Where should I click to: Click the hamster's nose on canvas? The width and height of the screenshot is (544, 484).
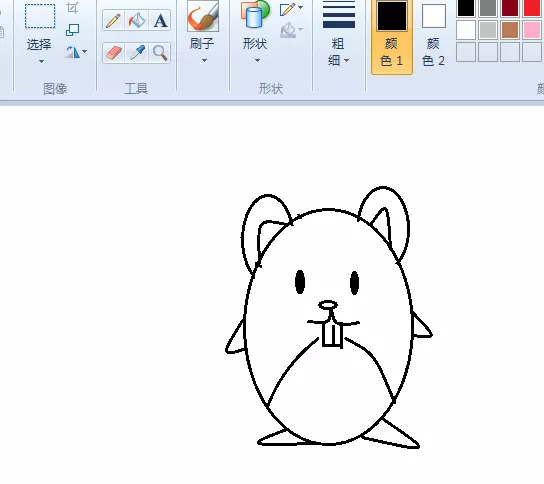(328, 305)
